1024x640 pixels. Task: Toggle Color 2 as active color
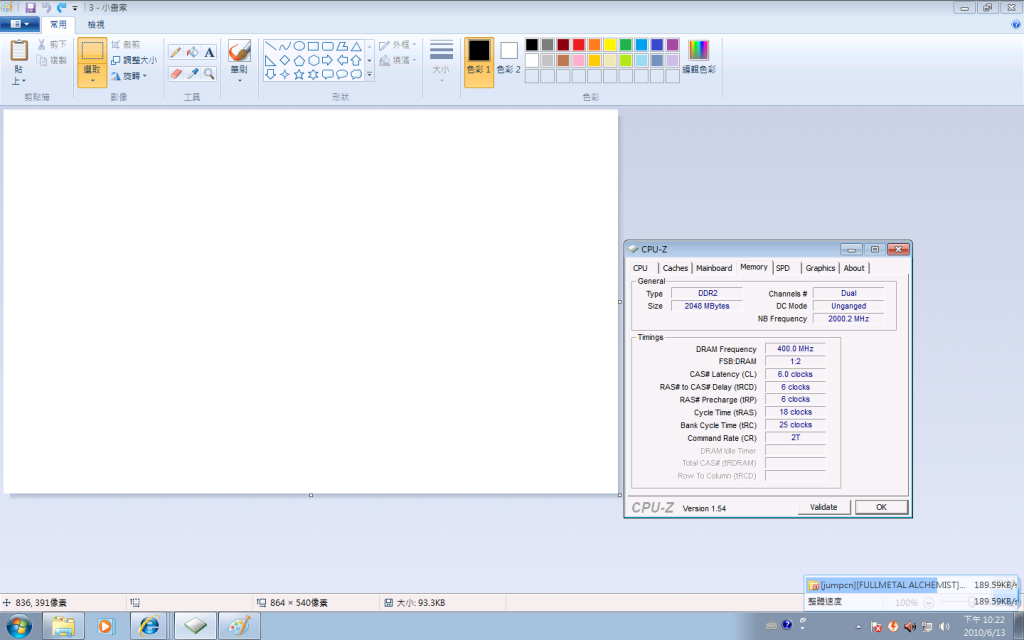(x=509, y=56)
